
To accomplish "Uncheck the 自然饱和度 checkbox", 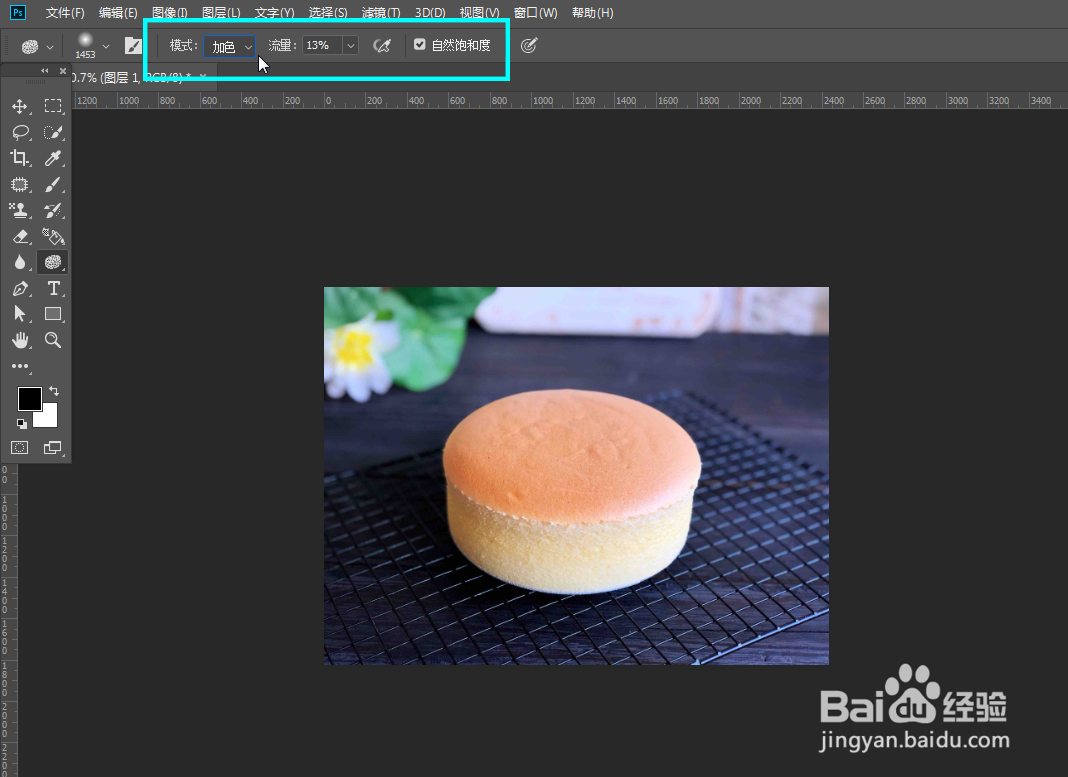I will click(420, 45).
